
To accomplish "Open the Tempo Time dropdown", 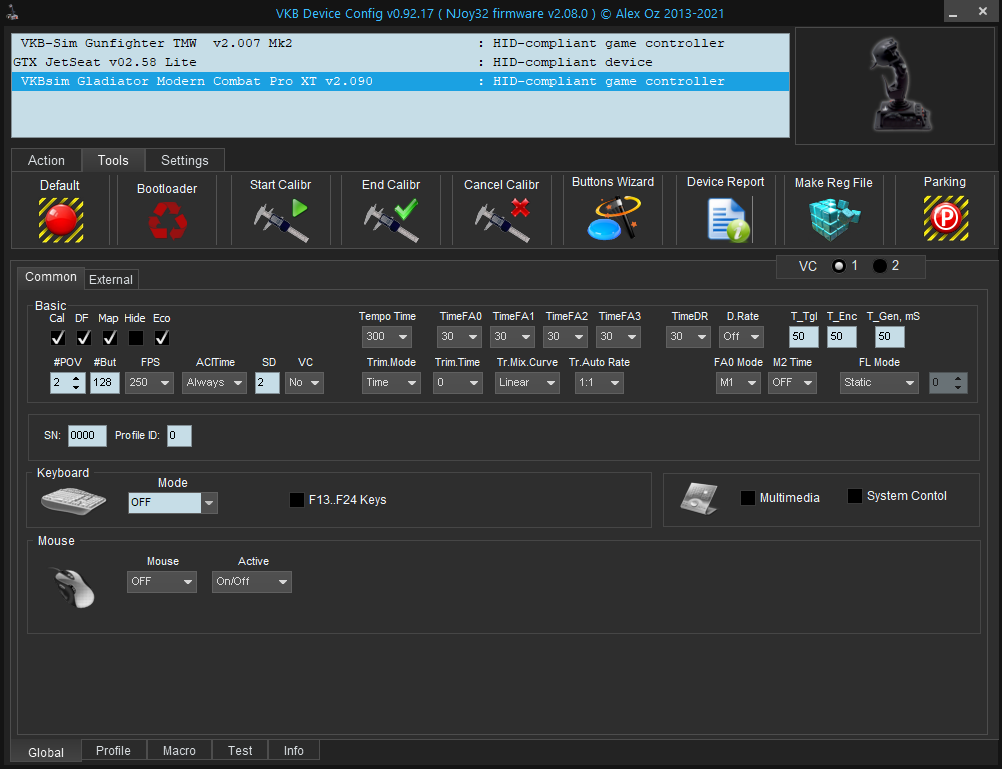I will click(x=387, y=337).
